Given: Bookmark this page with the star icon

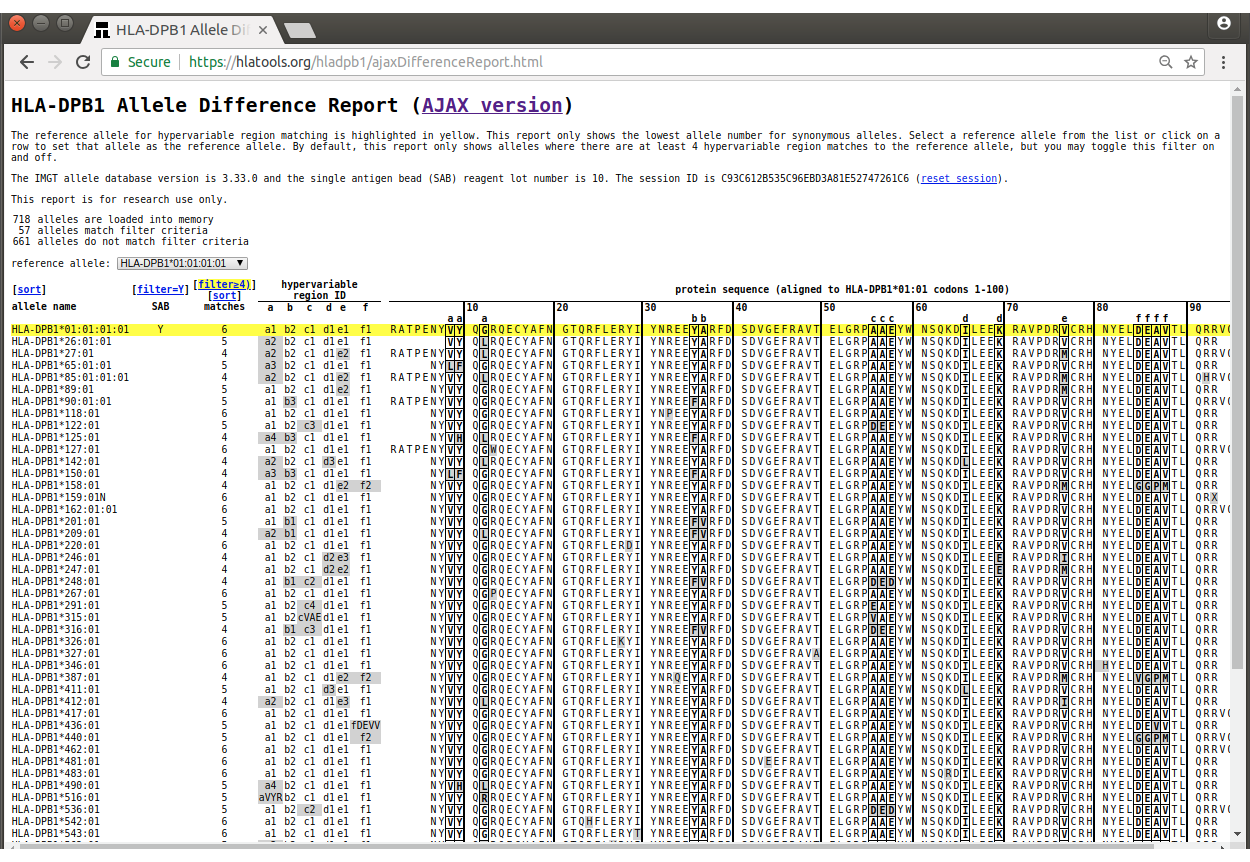Looking at the screenshot, I should 1190,61.
